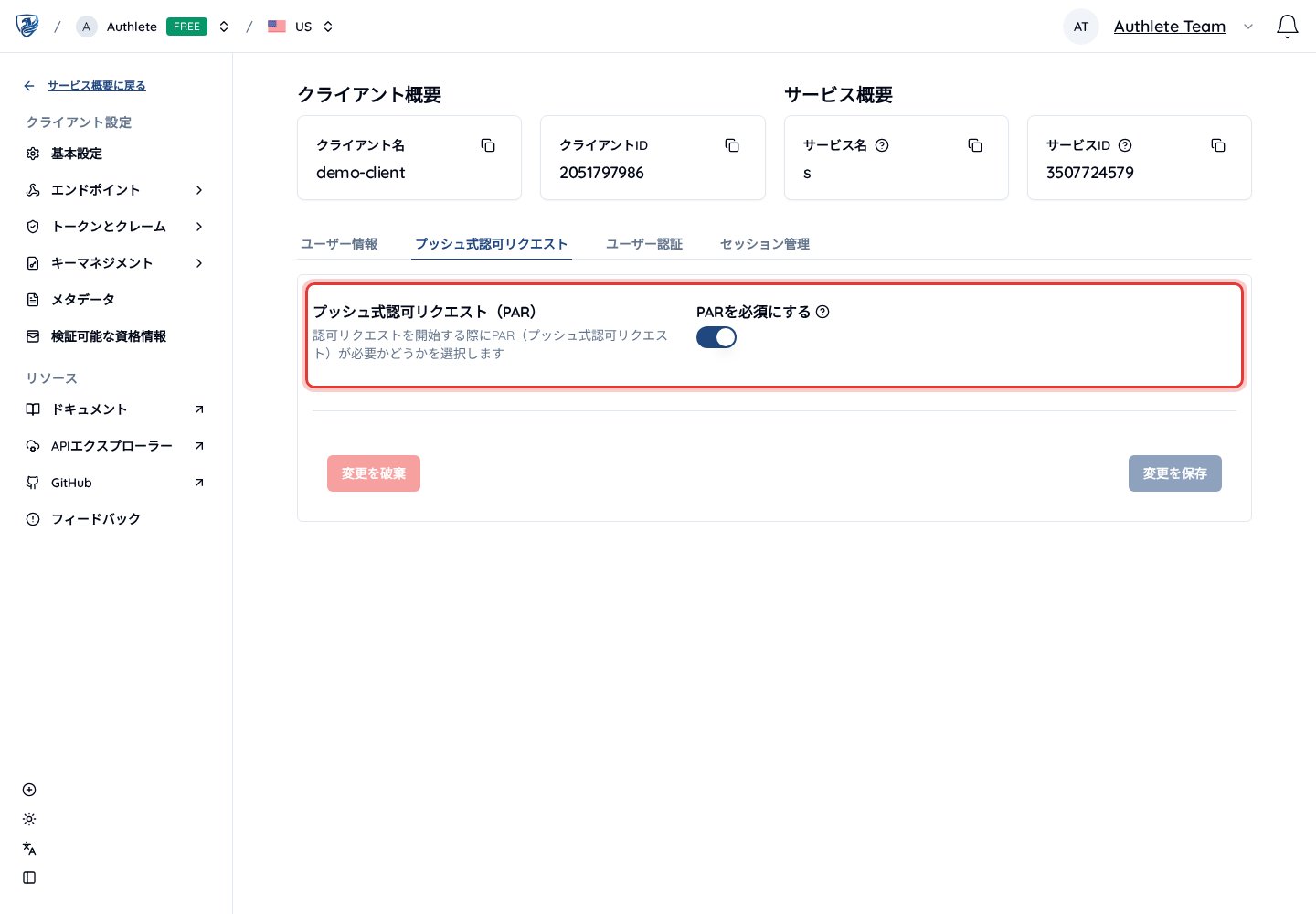Image resolution: width=1316 pixels, height=914 pixels.
Task: Switch to the ユーザー認証 tab
Action: (644, 244)
